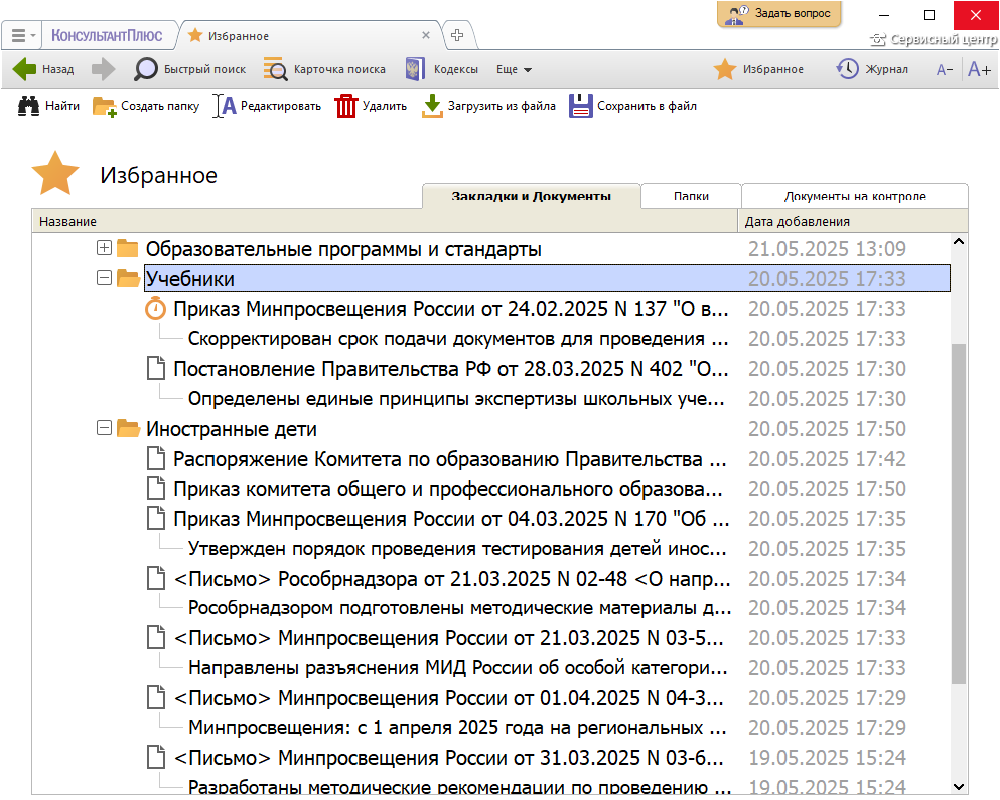Expand the Еще dropdown
Screen dimensions: 1000x800
click(x=514, y=69)
